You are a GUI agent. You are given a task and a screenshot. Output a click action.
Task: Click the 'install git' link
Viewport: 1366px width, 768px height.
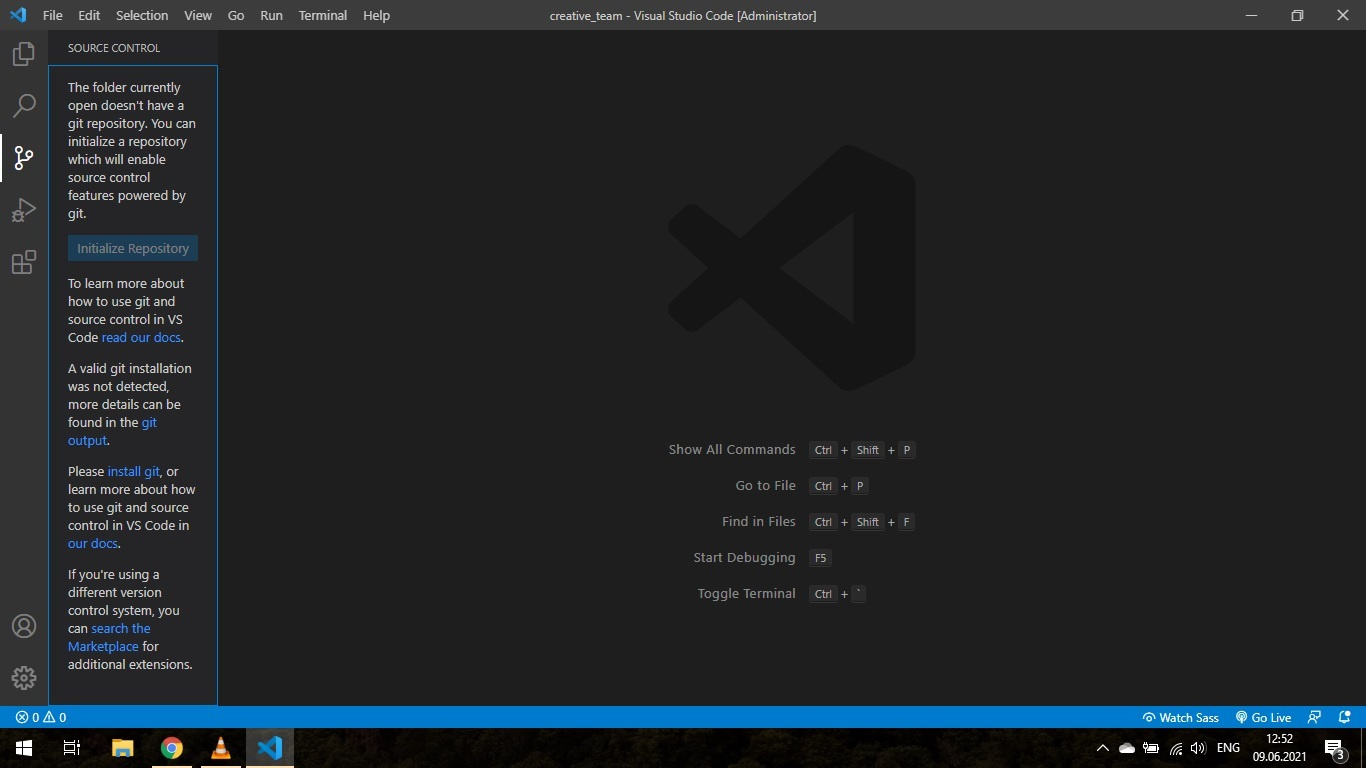point(133,471)
